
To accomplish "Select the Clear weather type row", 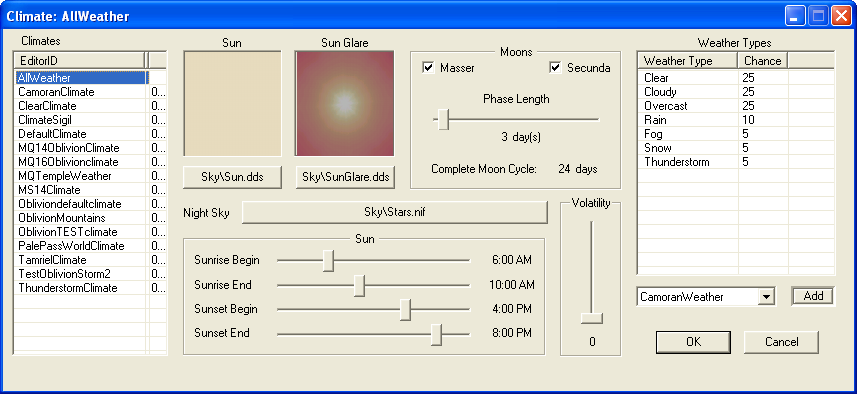I will tap(736, 78).
